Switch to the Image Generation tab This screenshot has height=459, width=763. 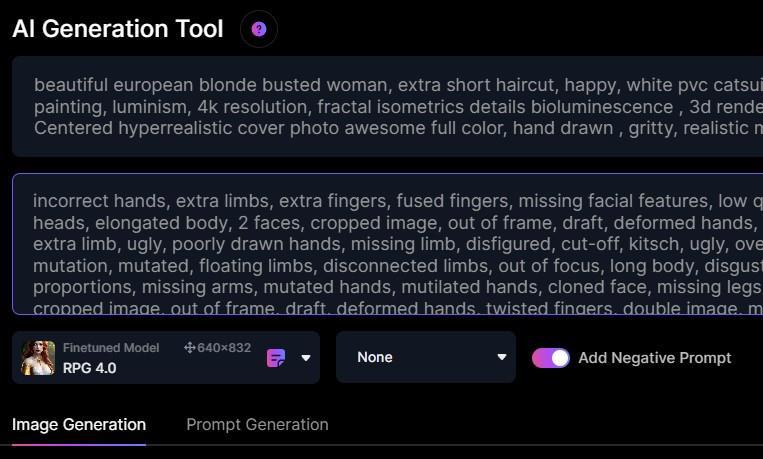coord(79,424)
